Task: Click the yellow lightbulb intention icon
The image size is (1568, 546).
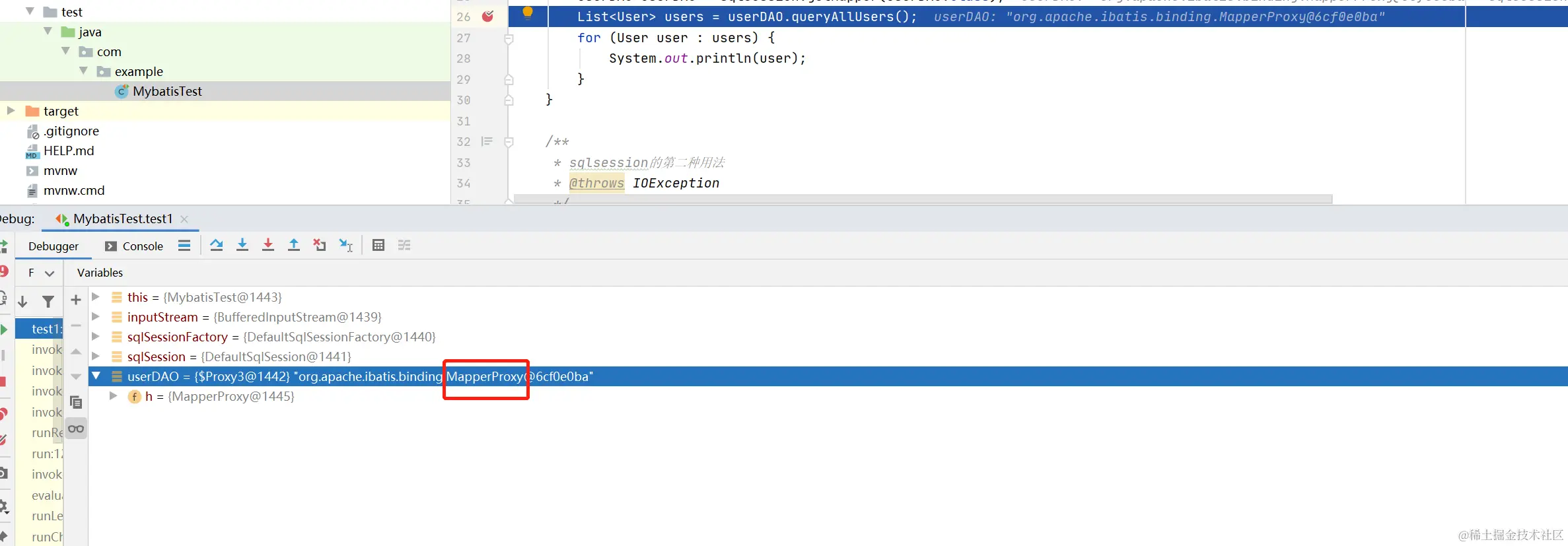Action: [x=528, y=12]
